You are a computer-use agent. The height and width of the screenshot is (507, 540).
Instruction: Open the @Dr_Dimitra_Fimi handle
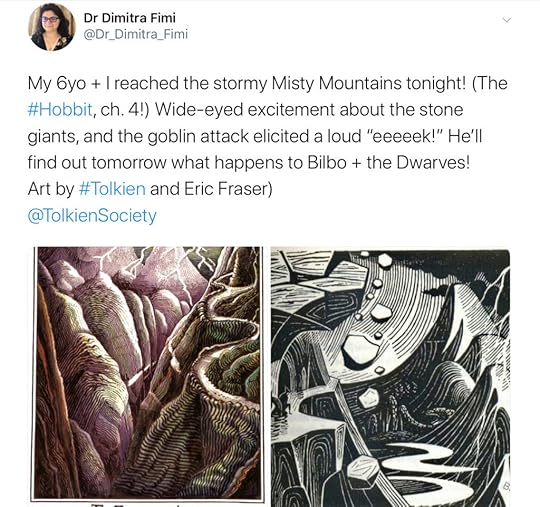pos(136,34)
